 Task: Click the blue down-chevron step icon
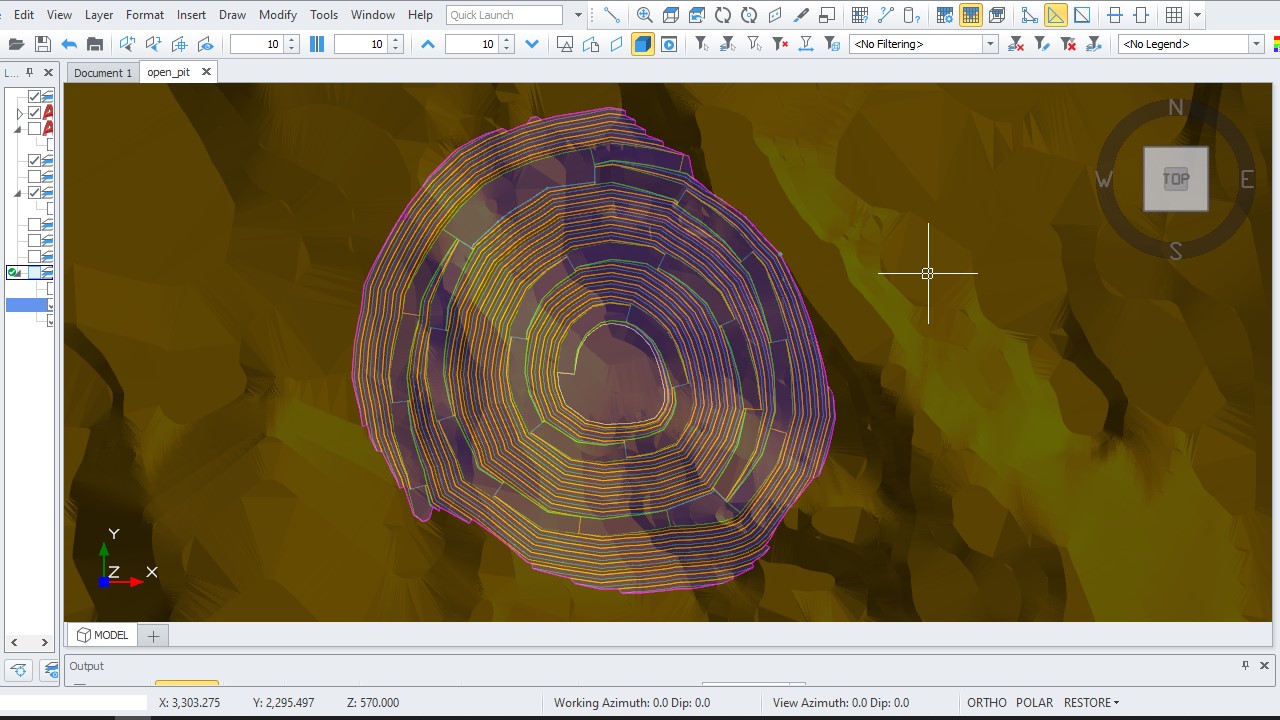click(532, 44)
